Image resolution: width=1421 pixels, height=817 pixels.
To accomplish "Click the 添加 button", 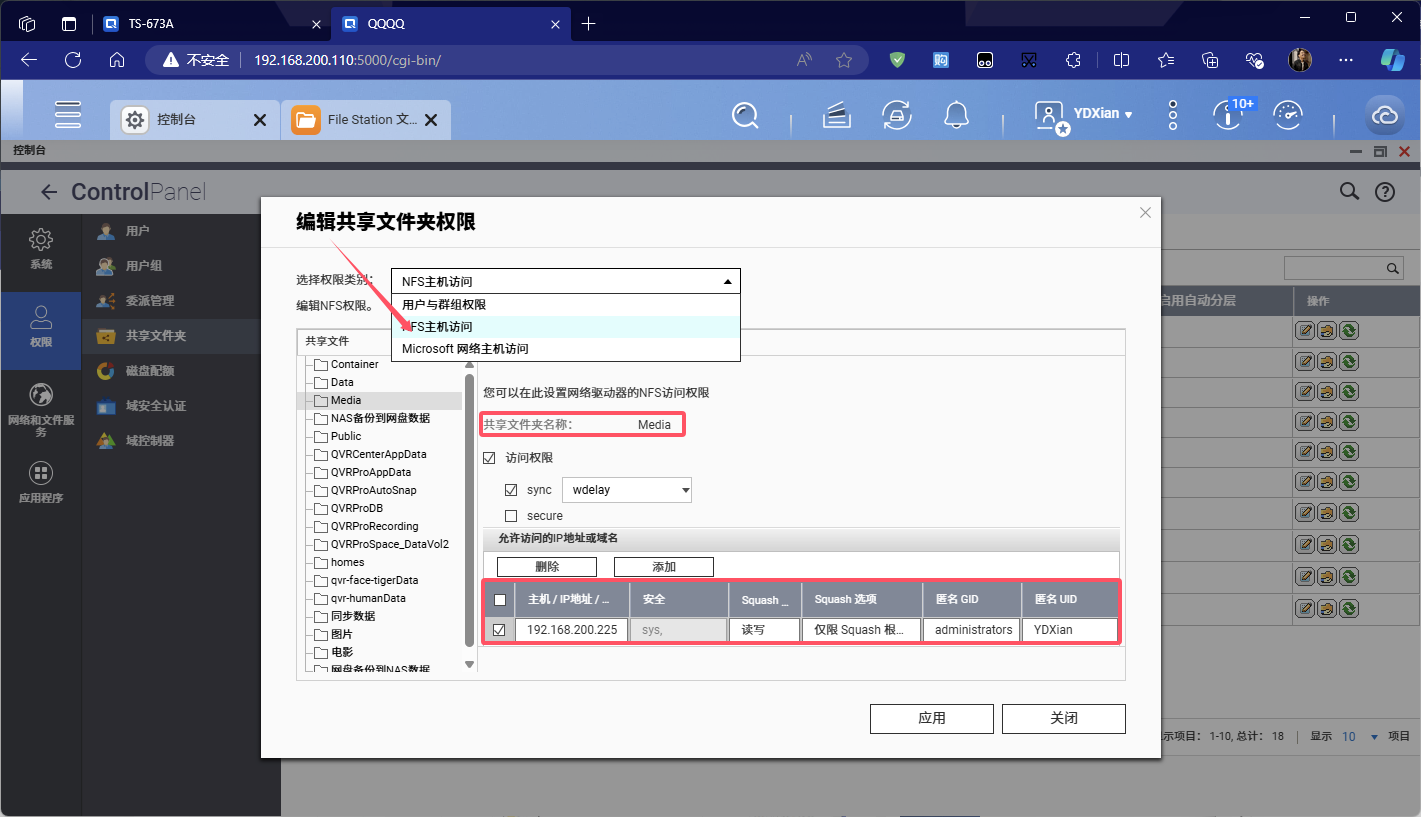I will tap(664, 567).
